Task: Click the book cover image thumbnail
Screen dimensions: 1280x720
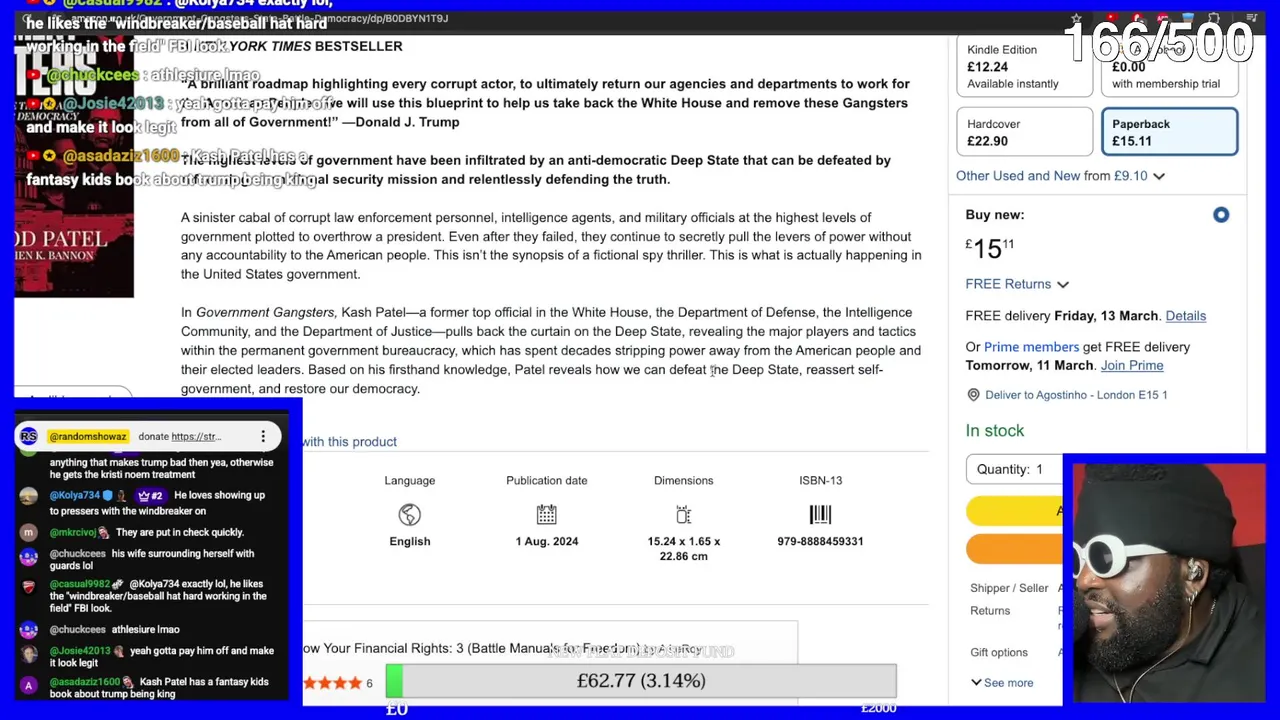Action: pos(74,165)
